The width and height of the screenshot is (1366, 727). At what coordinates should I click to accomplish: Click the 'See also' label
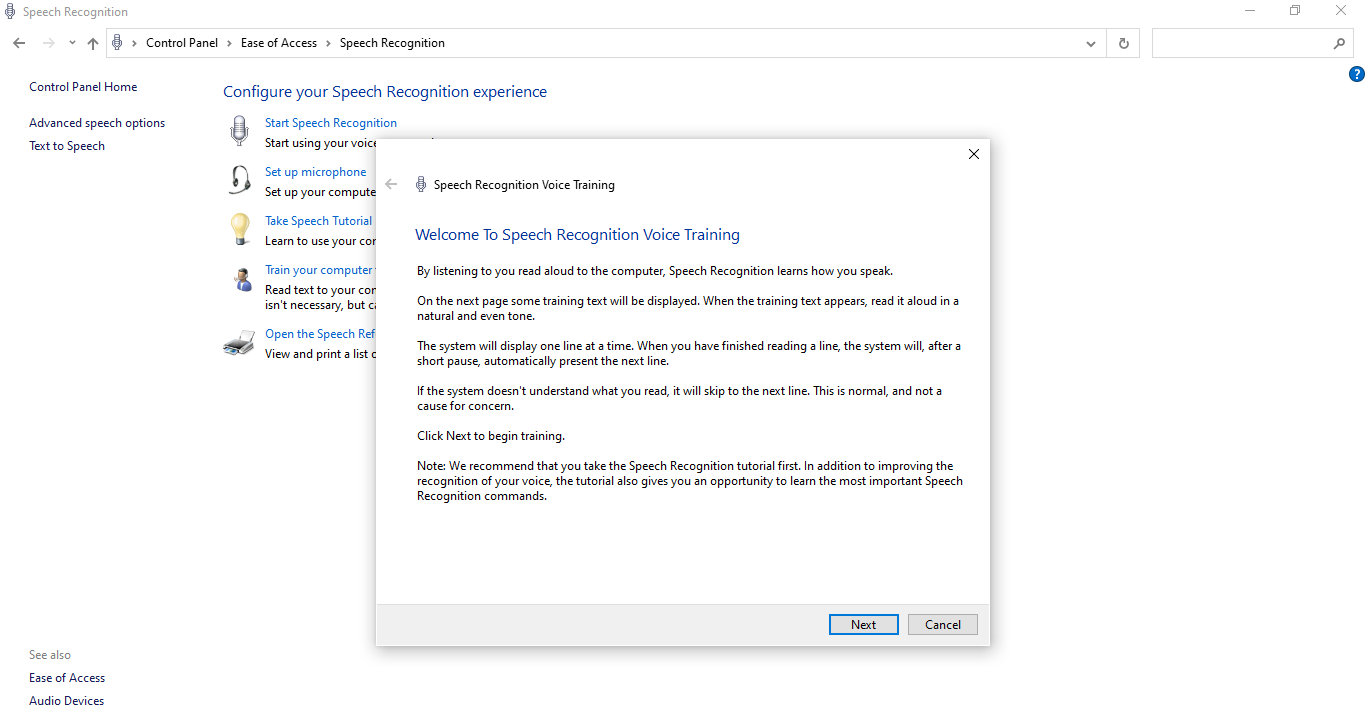click(x=50, y=655)
